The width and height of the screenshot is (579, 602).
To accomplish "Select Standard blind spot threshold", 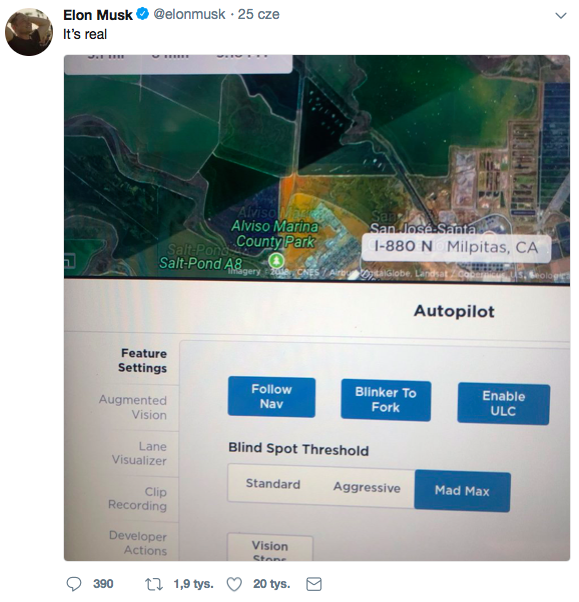I will [x=273, y=484].
